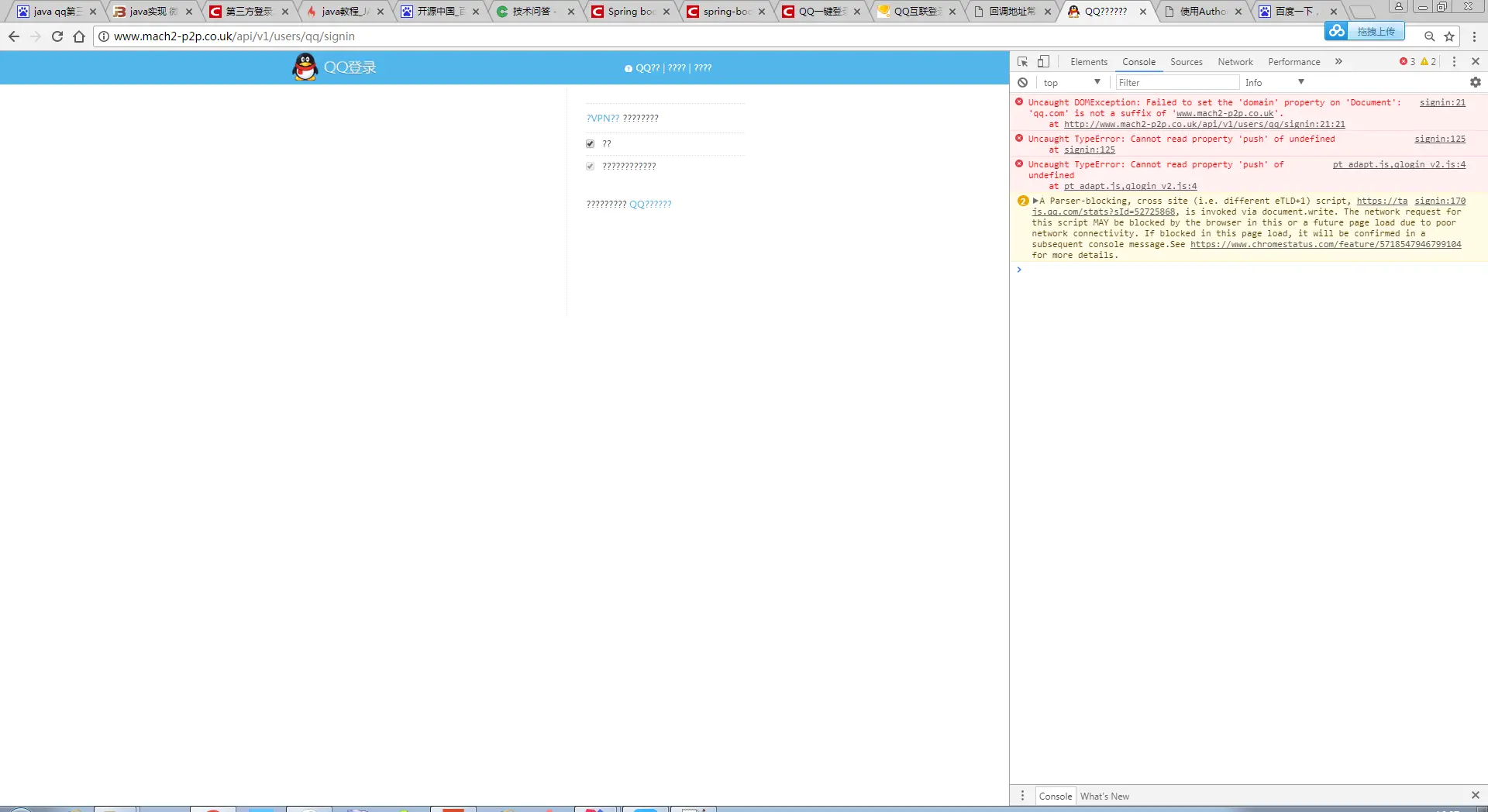Reload the page with refresh icon

click(x=57, y=36)
